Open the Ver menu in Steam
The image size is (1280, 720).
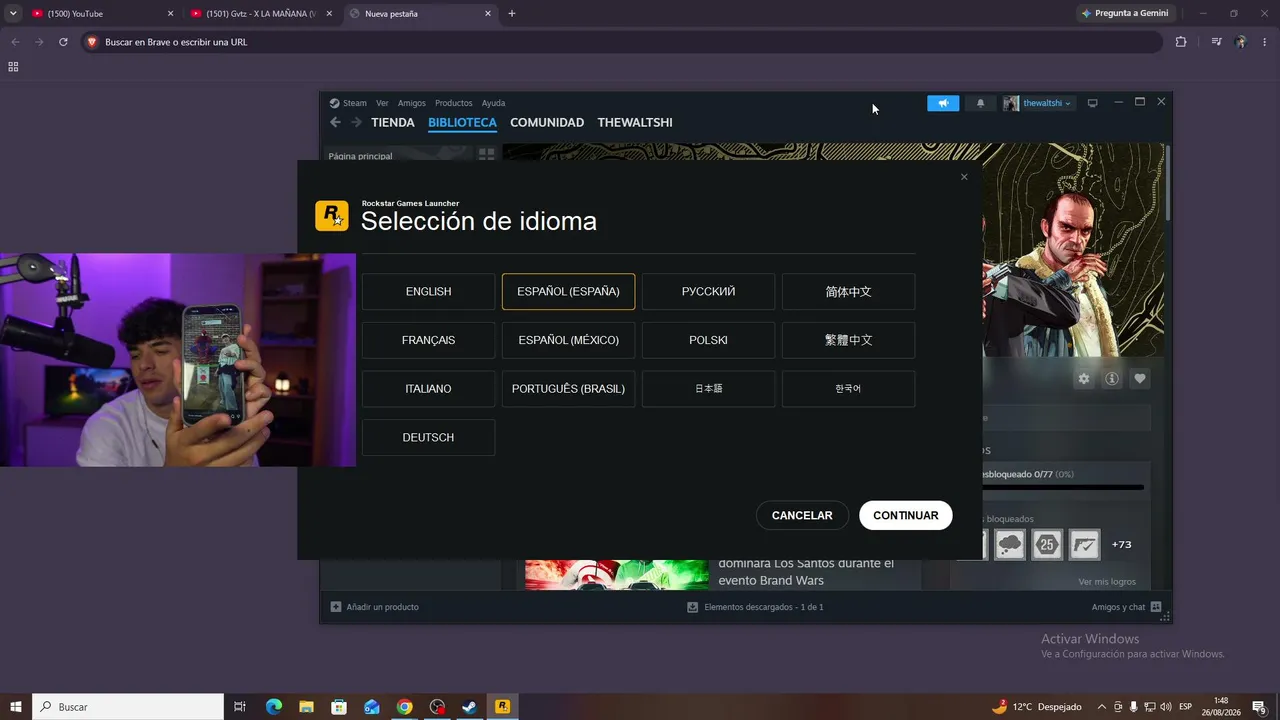click(382, 103)
